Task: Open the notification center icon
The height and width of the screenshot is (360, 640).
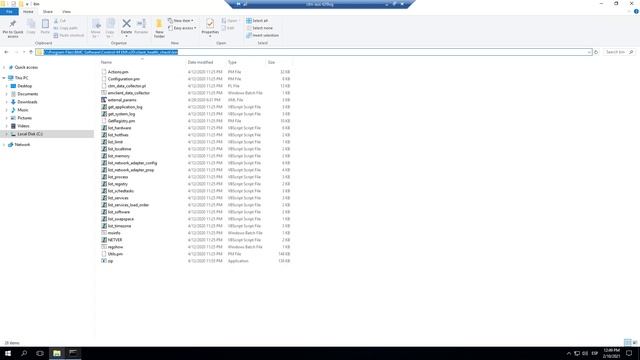Action: pos(629,353)
